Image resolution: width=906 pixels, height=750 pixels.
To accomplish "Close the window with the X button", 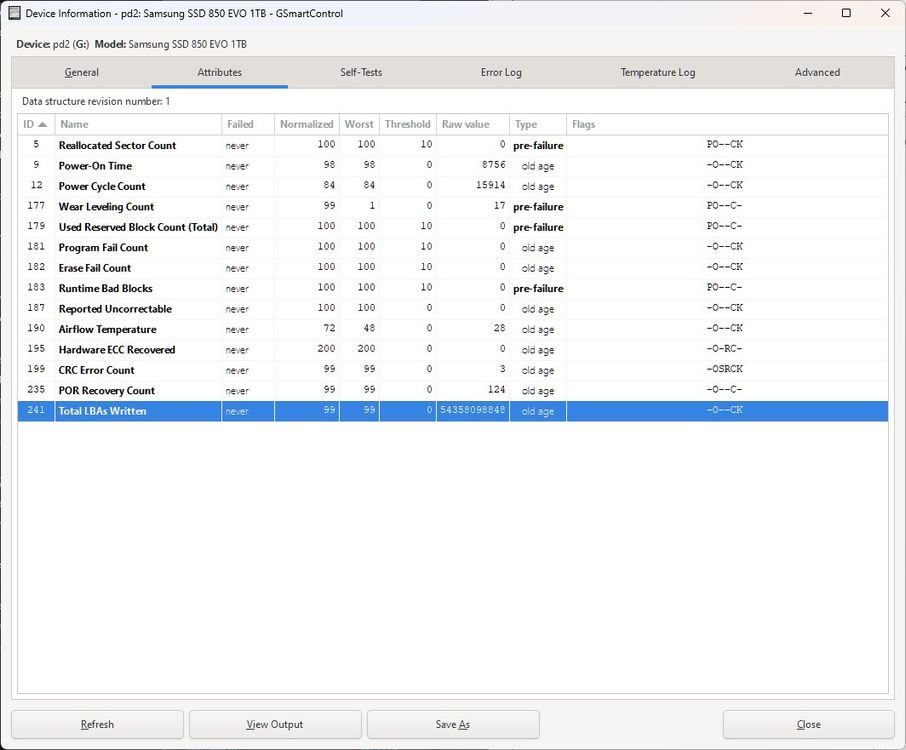I will (x=885, y=13).
